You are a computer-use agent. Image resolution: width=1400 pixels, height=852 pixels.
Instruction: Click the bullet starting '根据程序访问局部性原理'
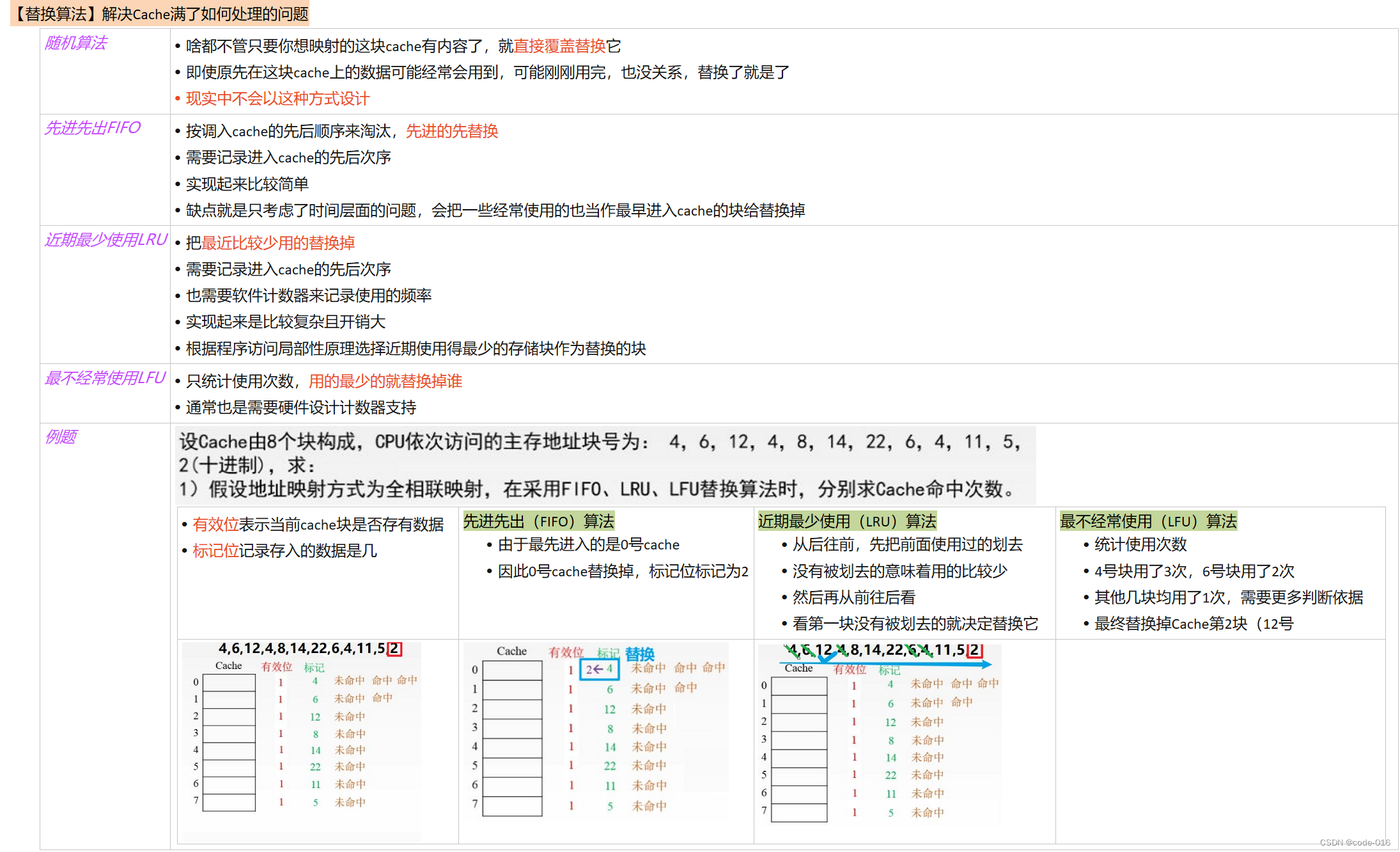[x=416, y=349]
